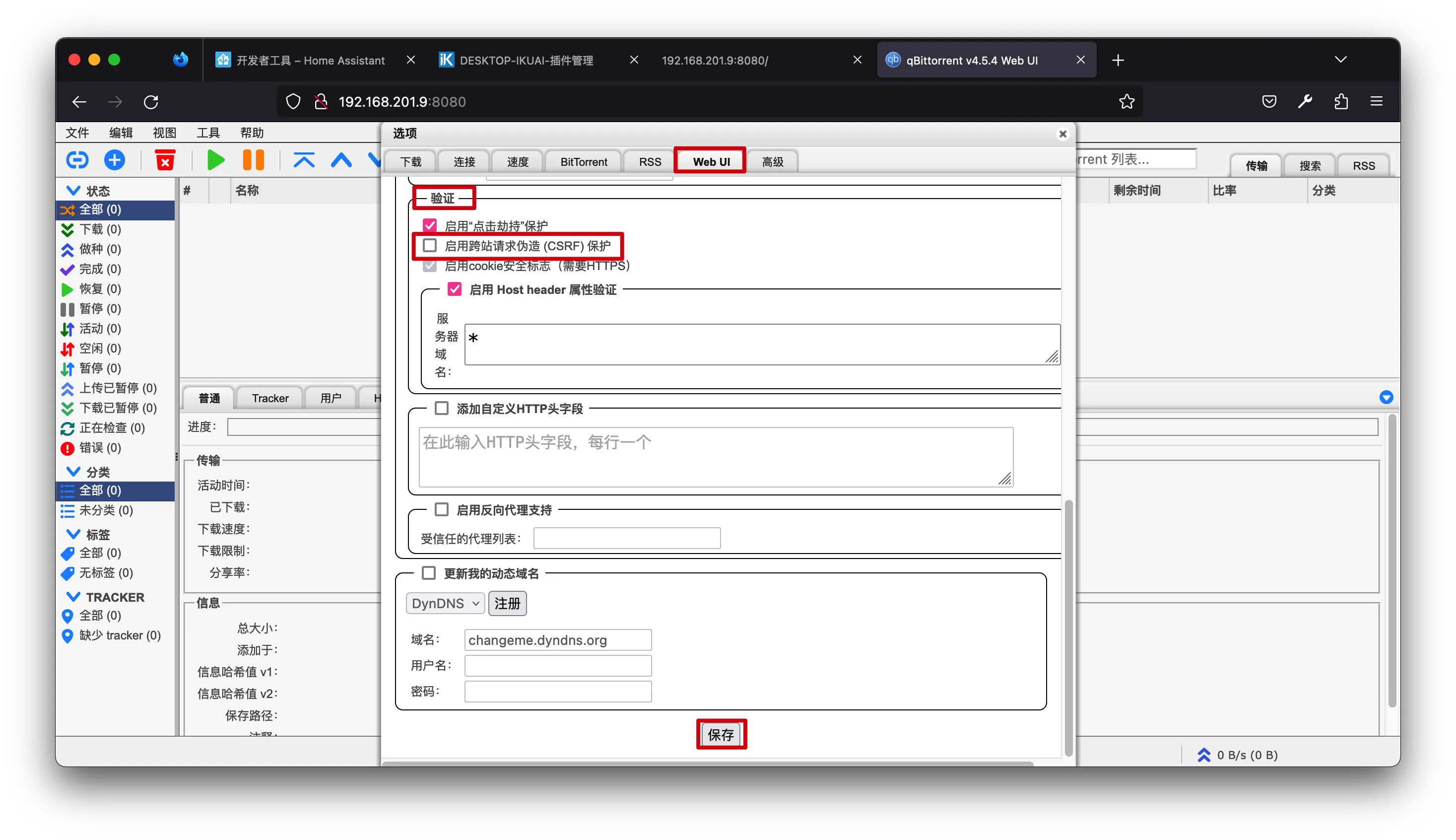Click the blue add torrent file icon

click(x=114, y=160)
